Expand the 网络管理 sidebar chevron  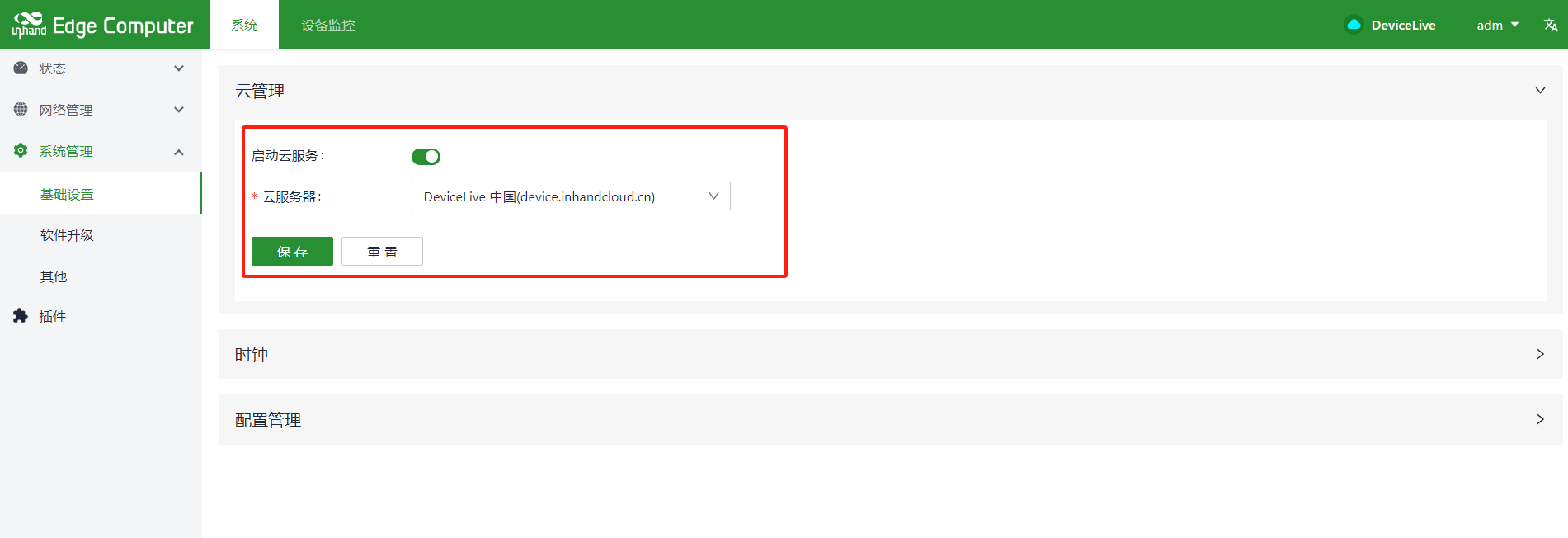(x=179, y=110)
